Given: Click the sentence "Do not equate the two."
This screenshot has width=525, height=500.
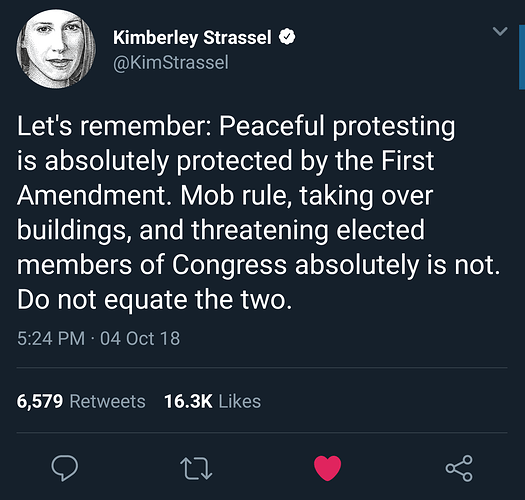Looking at the screenshot, I should (x=154, y=300).
